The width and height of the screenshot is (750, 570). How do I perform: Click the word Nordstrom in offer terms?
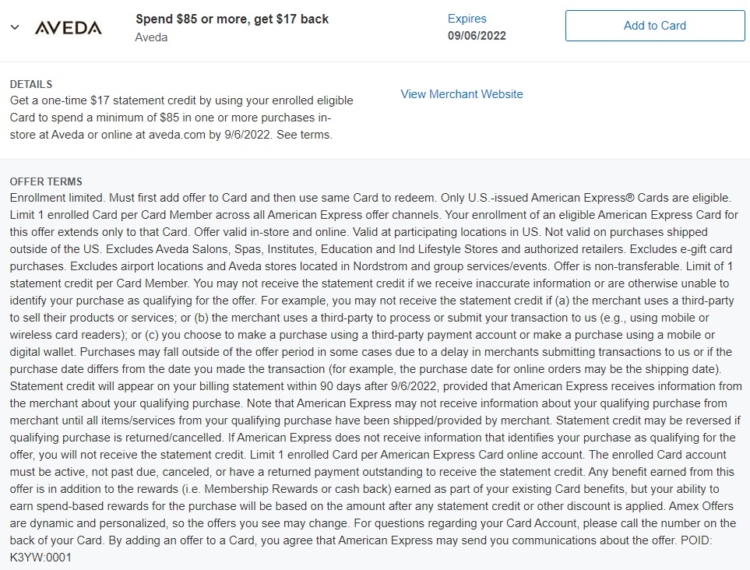click(x=377, y=266)
